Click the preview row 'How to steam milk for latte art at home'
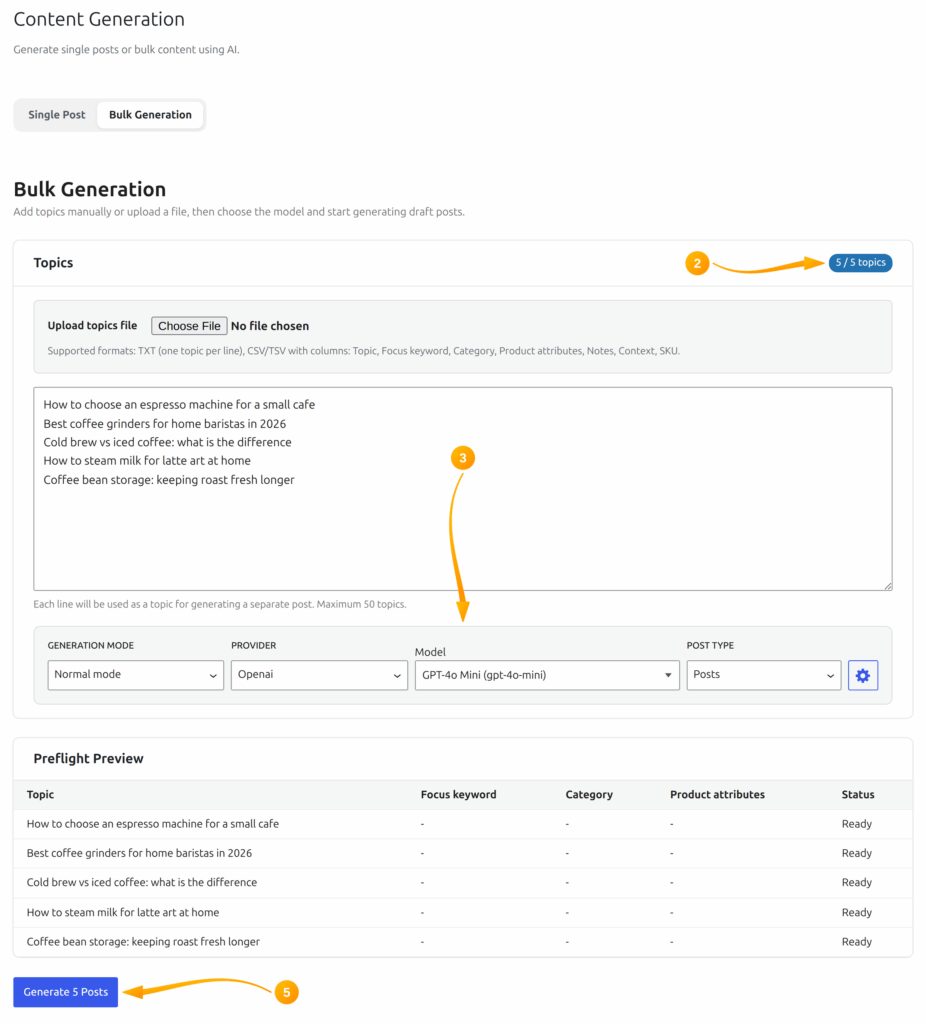The image size is (926, 1024). [x=463, y=913]
